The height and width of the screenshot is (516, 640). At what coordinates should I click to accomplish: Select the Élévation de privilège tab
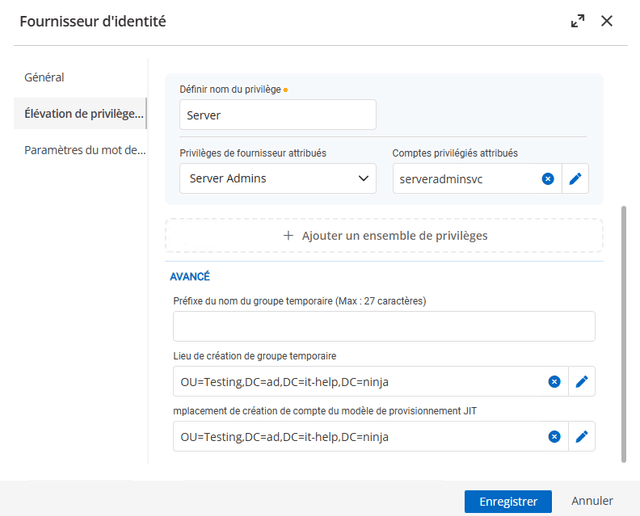pos(84,114)
